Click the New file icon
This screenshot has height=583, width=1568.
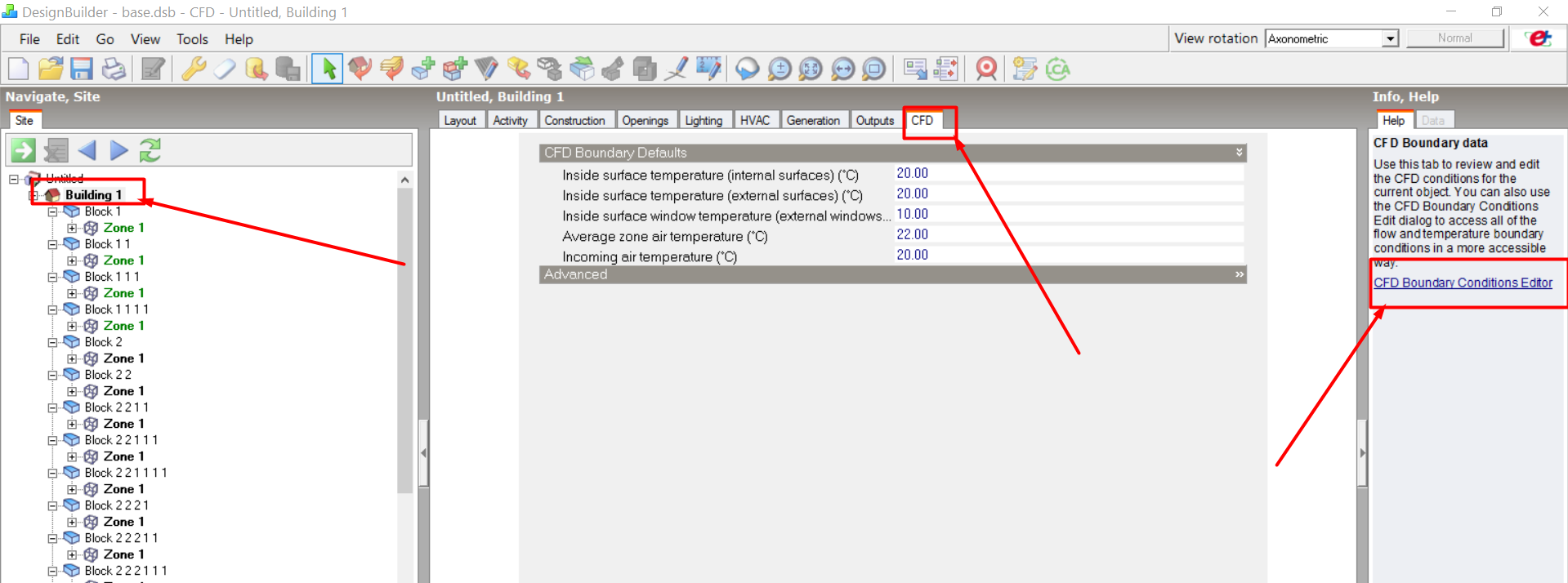(18, 69)
